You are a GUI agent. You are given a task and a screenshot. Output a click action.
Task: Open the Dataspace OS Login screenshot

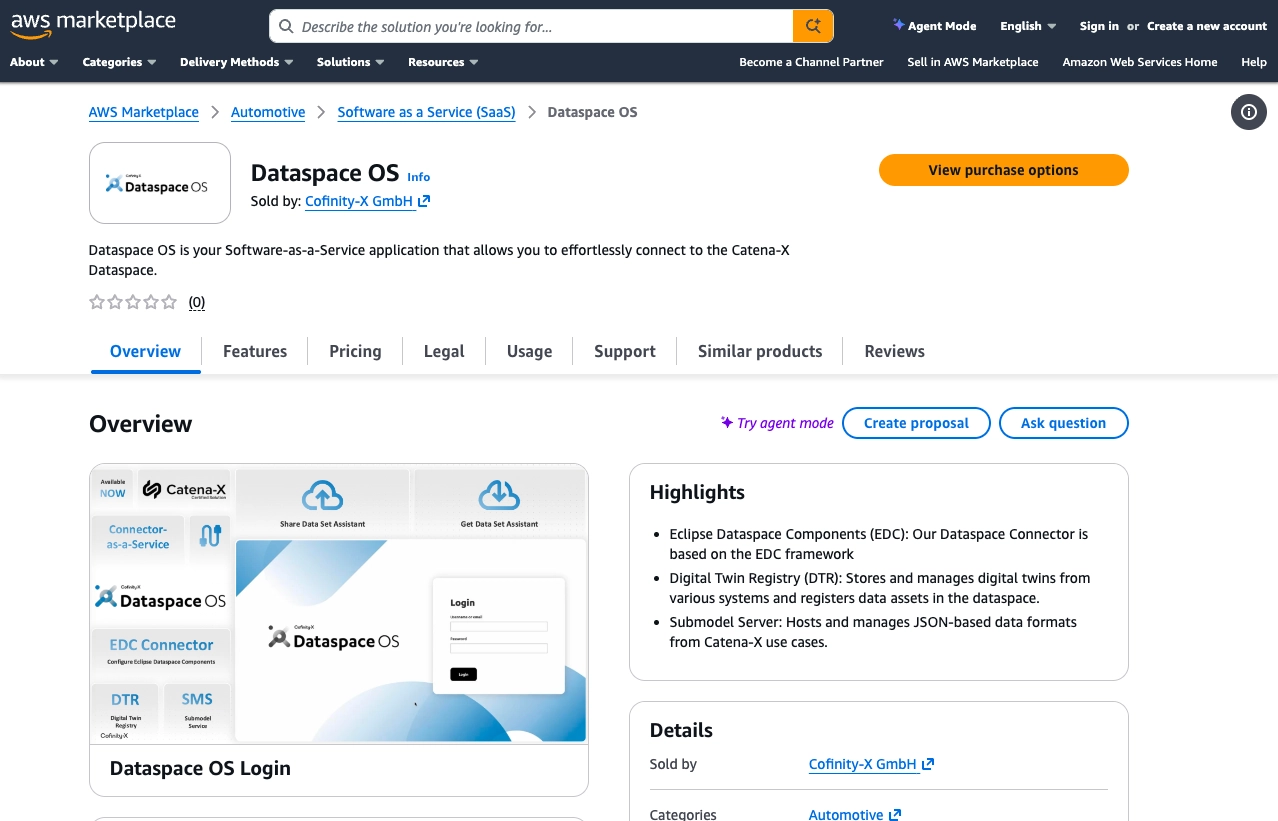(339, 604)
